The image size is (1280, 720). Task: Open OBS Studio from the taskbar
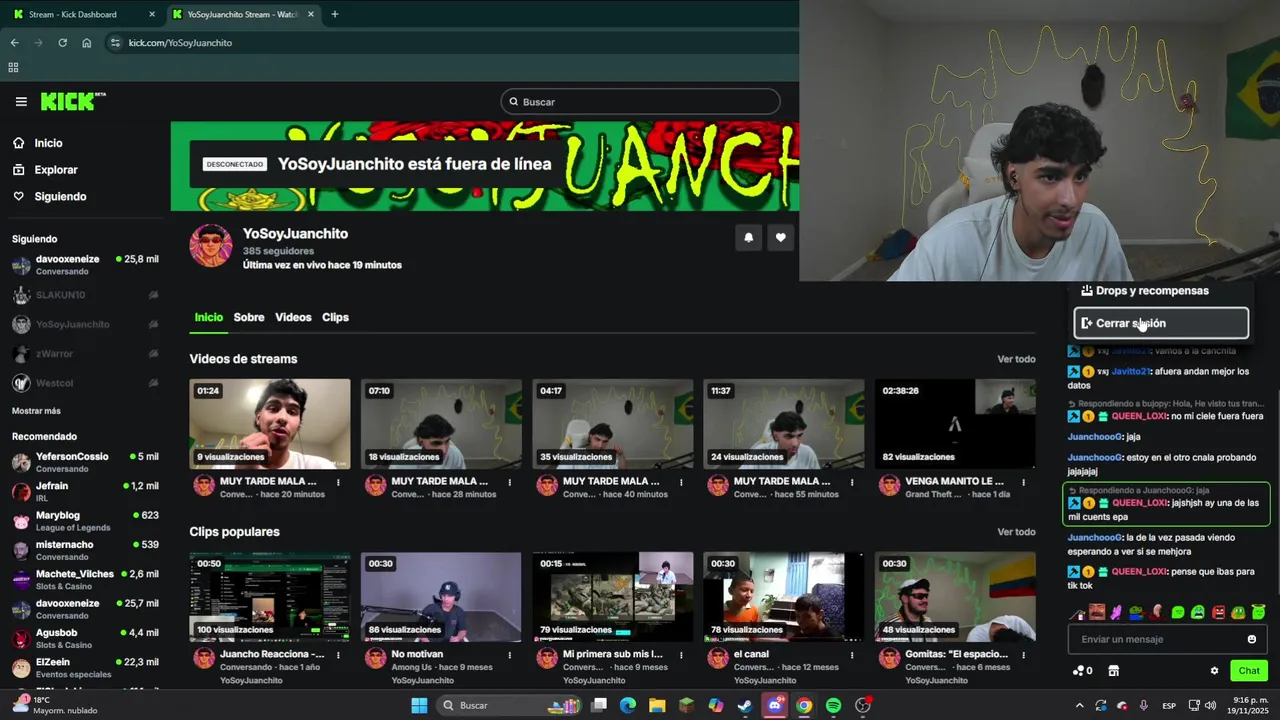863,706
